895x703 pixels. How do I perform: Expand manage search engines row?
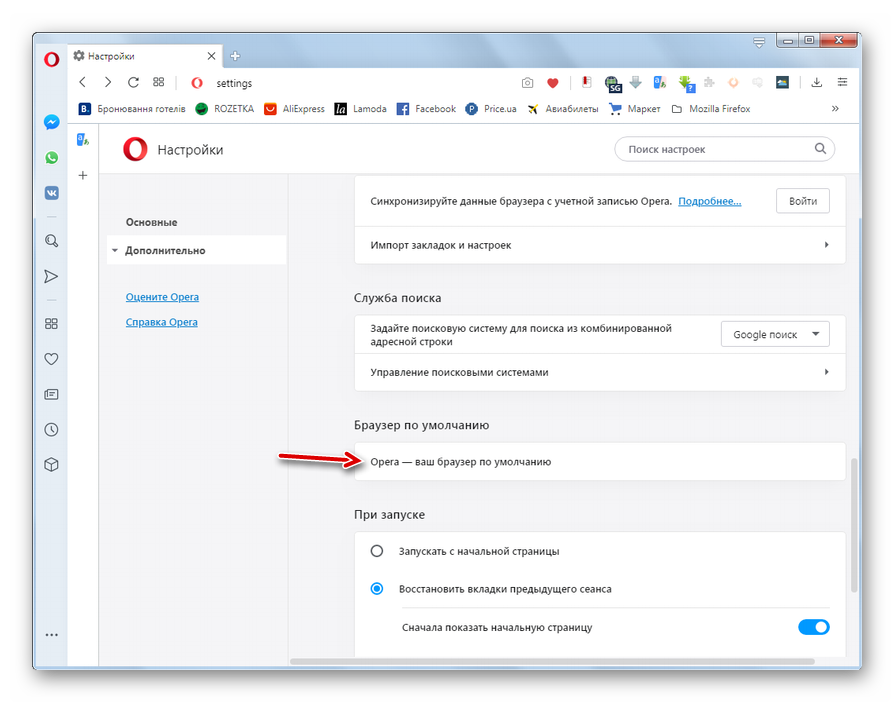coord(599,372)
